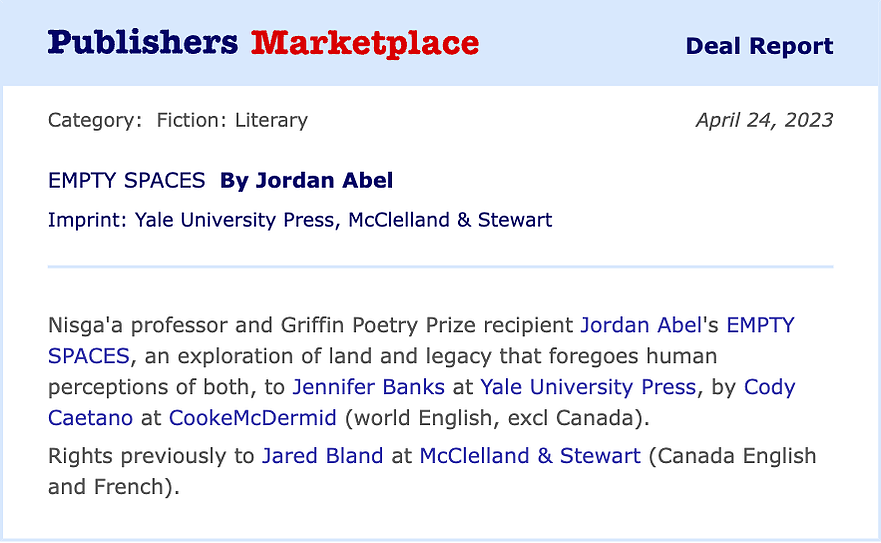Click the Deal Report header text
Image resolution: width=881 pixels, height=543 pixels.
[759, 46]
